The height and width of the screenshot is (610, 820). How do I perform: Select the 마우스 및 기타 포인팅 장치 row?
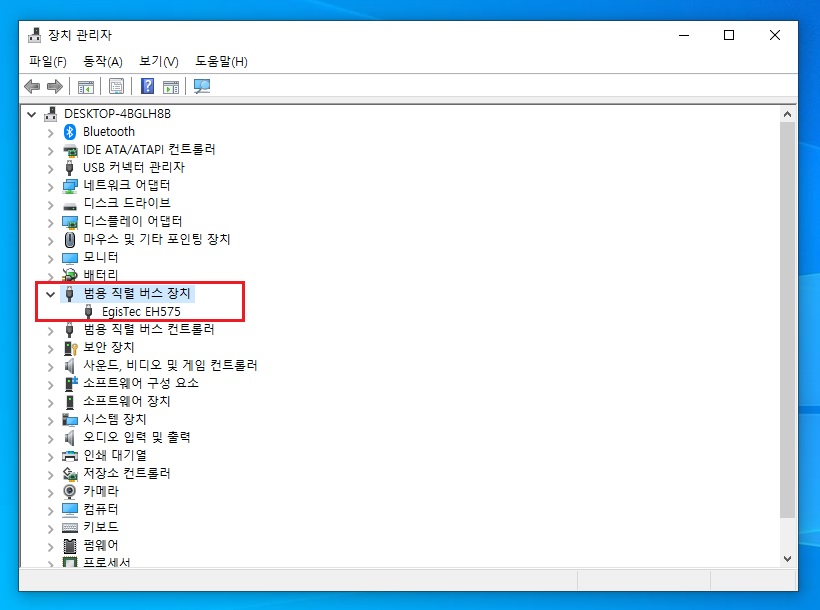pos(157,240)
